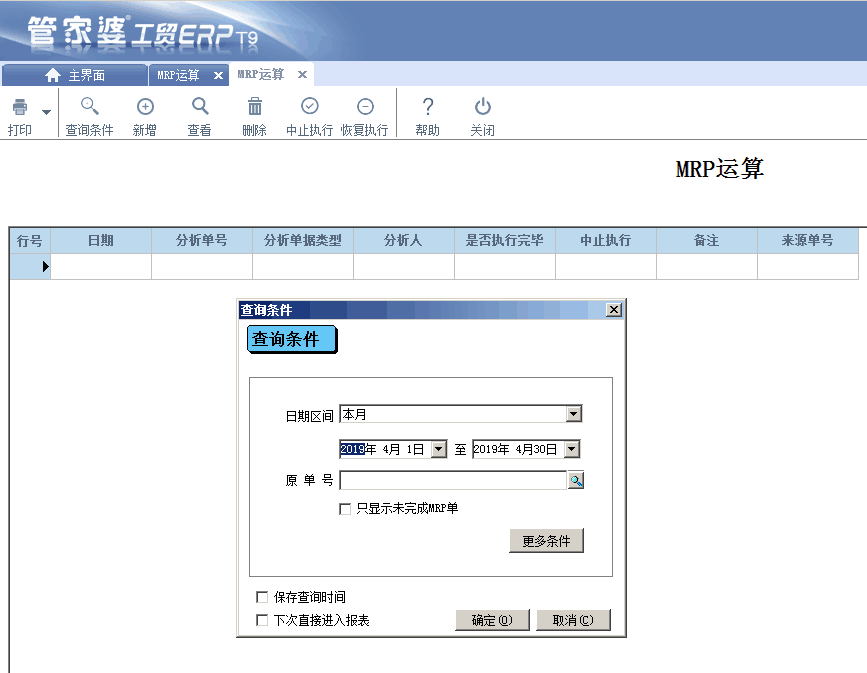Viewport: 867px width, 673px height.
Task: Expand the 打印 print options arrow
Action: [x=46, y=112]
